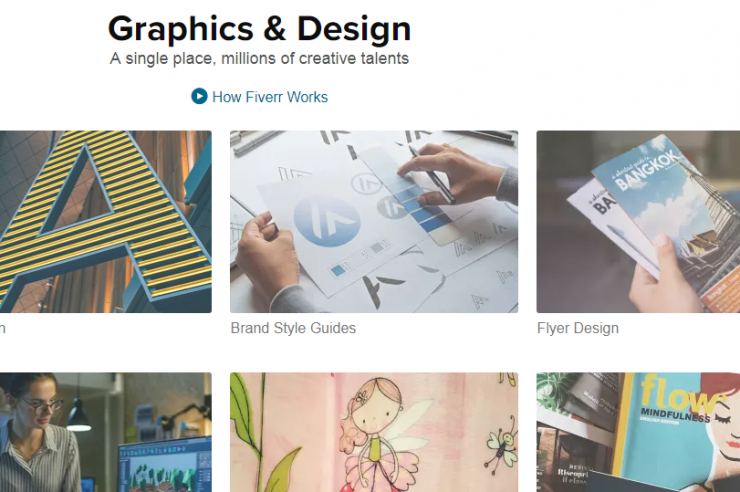Viewport: 740px width, 492px height.
Task: Open the yellow striped letter A thumbnail
Action: click(x=105, y=221)
